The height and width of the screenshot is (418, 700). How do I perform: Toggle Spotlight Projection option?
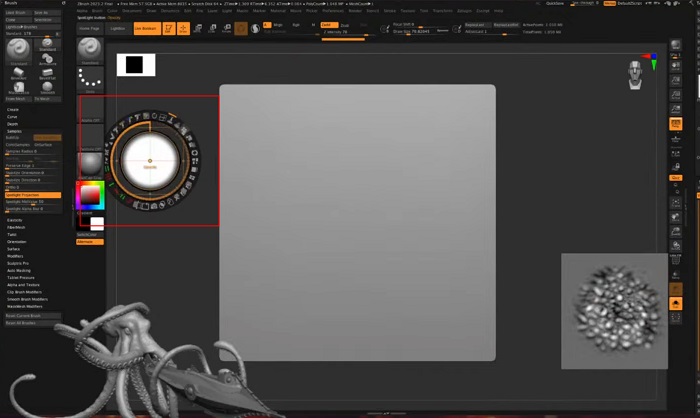(33, 195)
